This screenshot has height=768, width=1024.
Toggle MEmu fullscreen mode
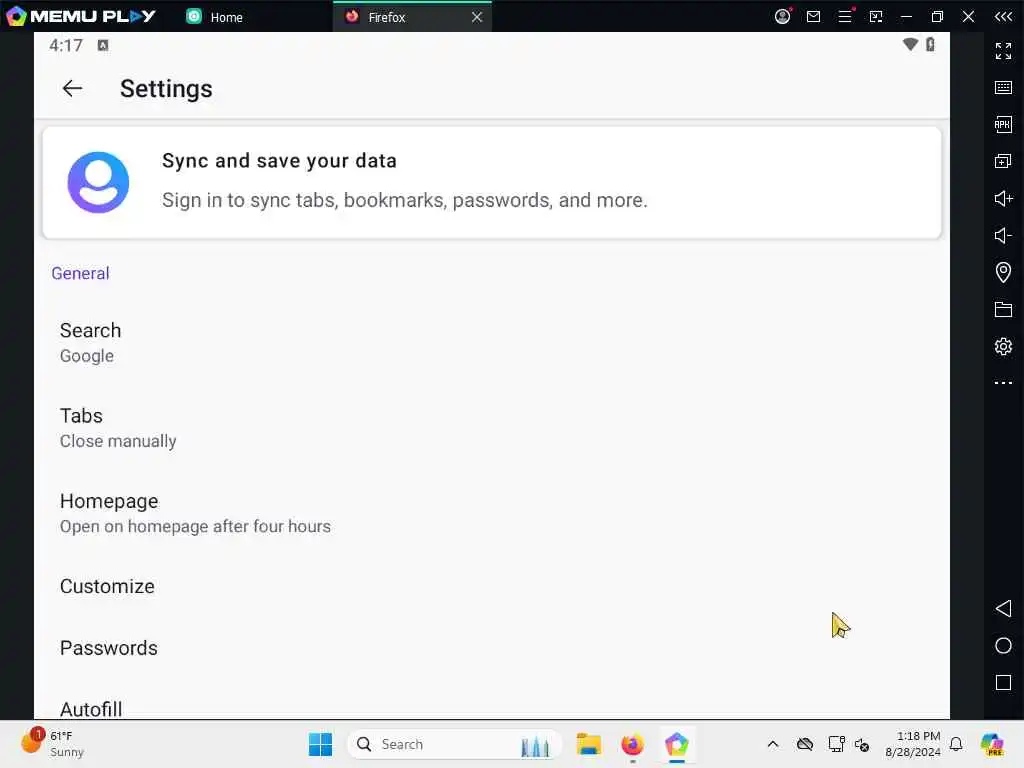(1003, 50)
